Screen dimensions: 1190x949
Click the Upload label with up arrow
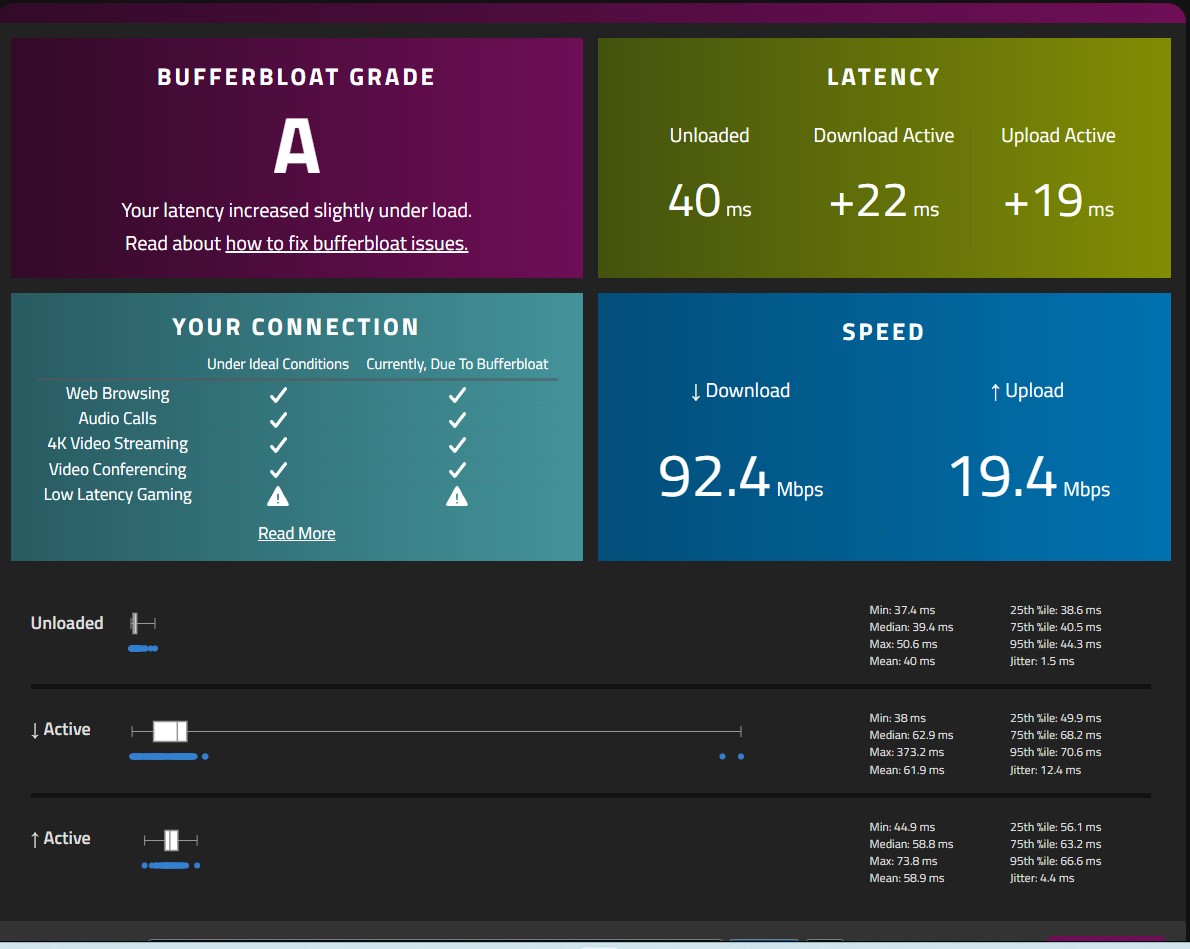click(x=1027, y=391)
